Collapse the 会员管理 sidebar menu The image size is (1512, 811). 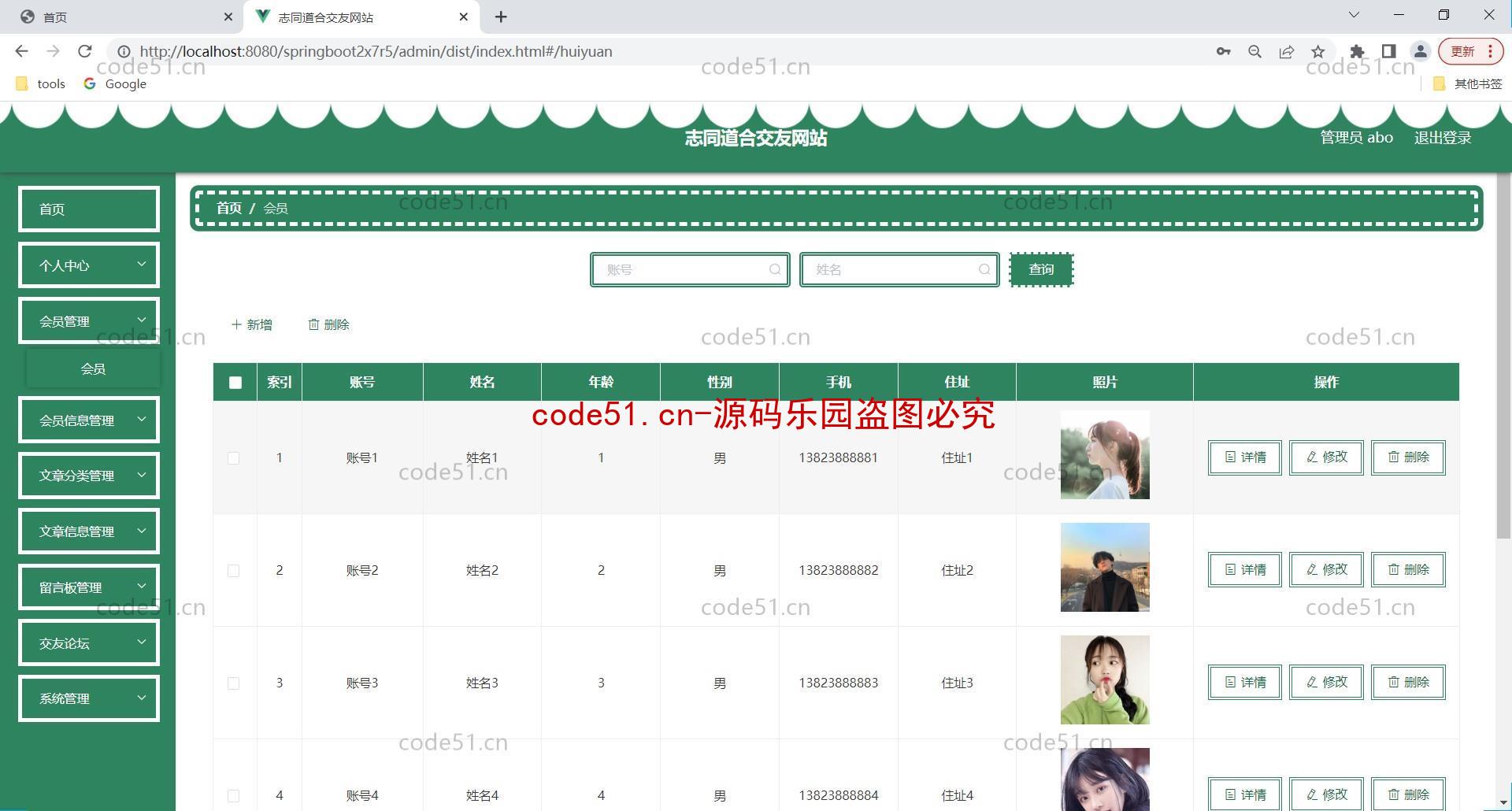[x=89, y=321]
